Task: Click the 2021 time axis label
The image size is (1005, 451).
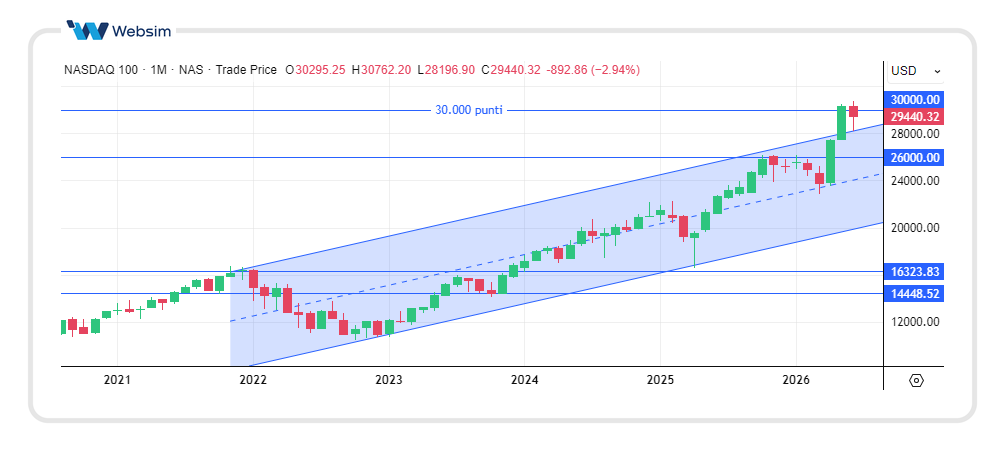Action: 117,380
